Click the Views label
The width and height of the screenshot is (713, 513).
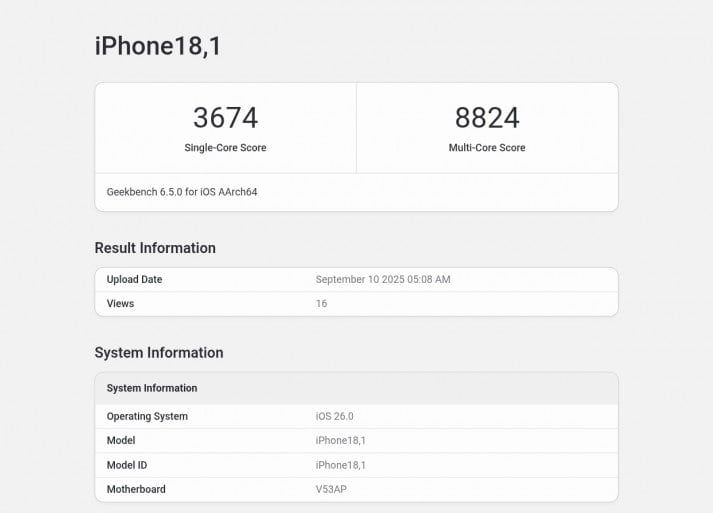tap(121, 303)
